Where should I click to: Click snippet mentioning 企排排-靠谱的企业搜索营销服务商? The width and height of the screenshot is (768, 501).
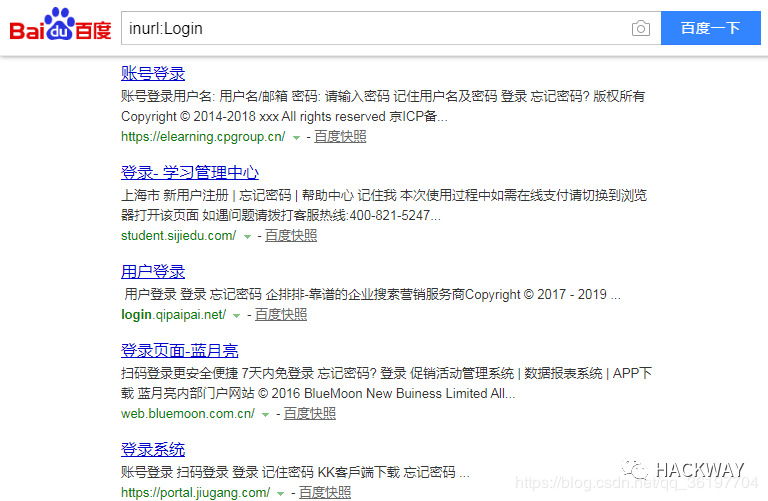pos(372,294)
